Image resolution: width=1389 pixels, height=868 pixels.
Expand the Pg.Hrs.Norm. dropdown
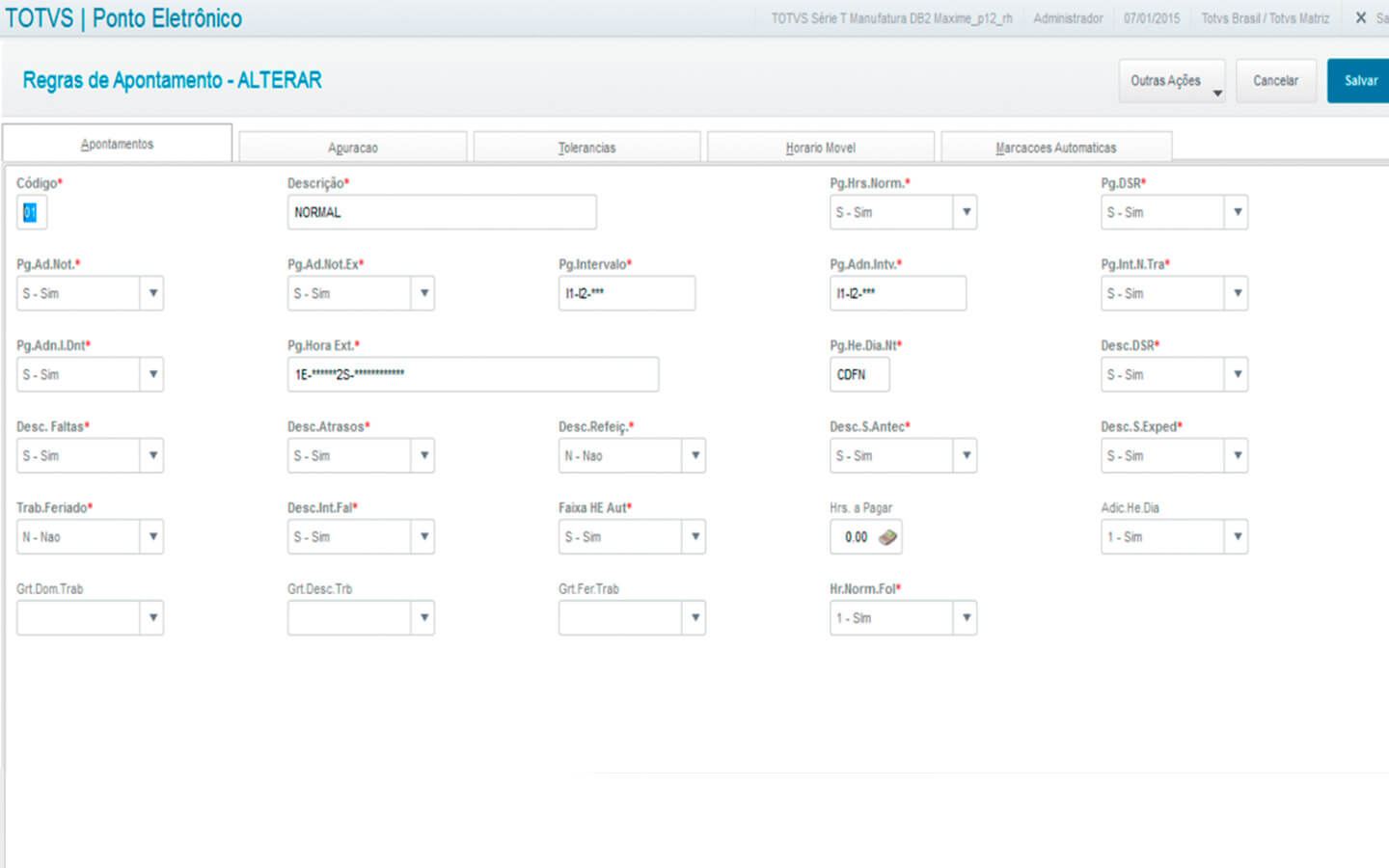[x=966, y=212]
